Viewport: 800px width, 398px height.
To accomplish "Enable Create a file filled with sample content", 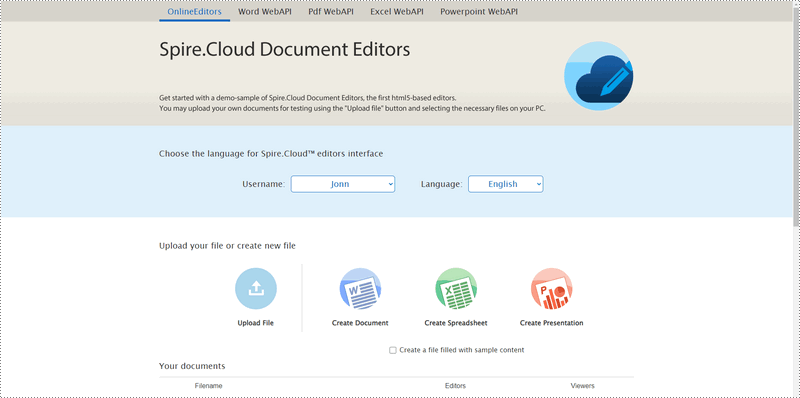I will pos(392,350).
